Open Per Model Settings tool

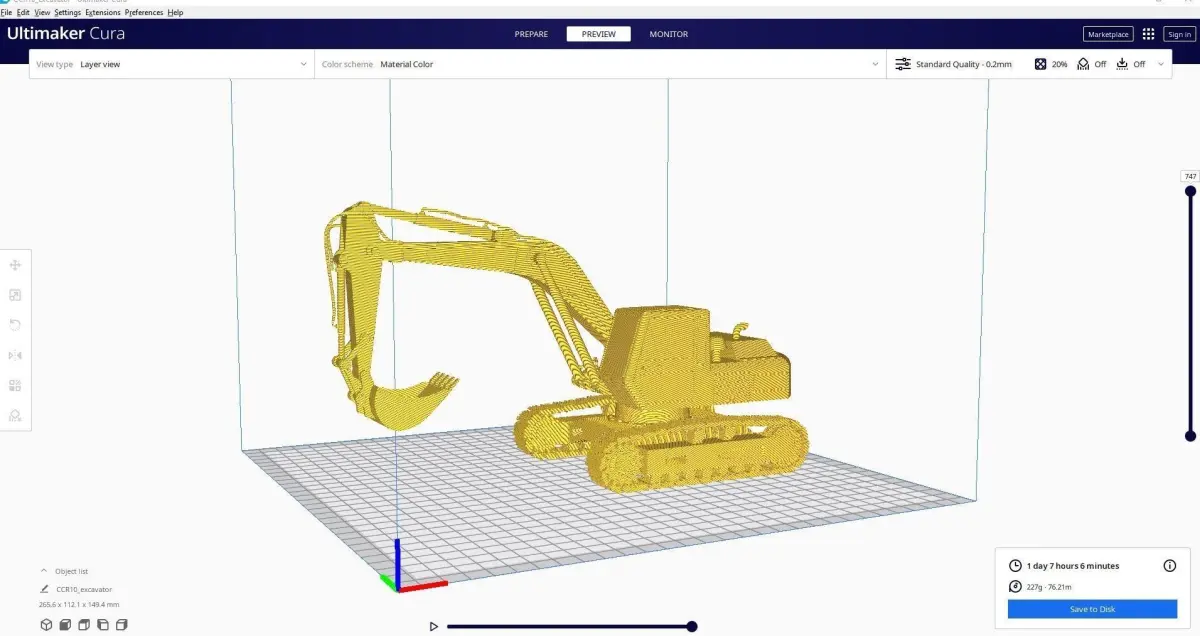click(15, 385)
